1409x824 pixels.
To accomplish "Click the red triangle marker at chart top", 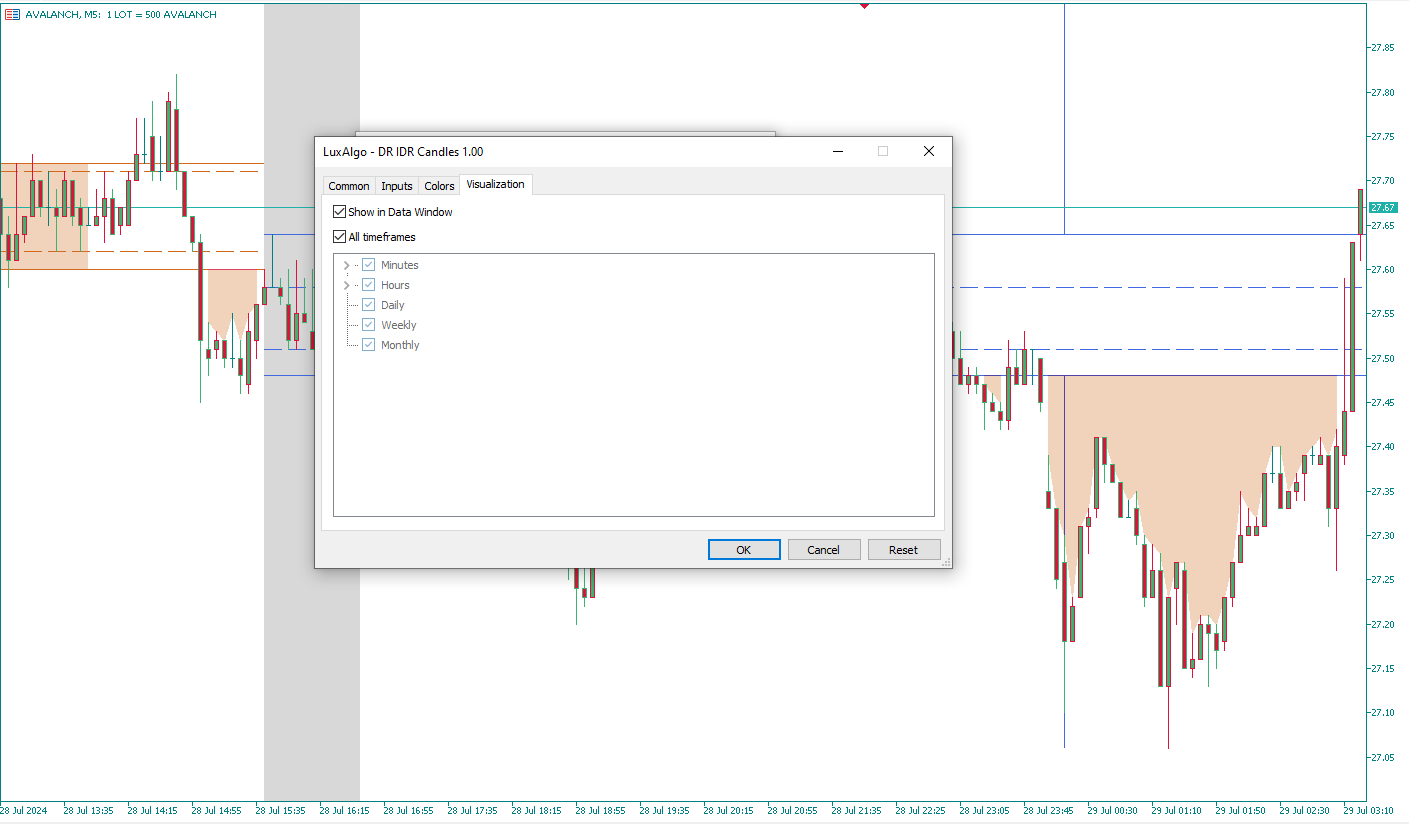I will pyautogui.click(x=864, y=5).
